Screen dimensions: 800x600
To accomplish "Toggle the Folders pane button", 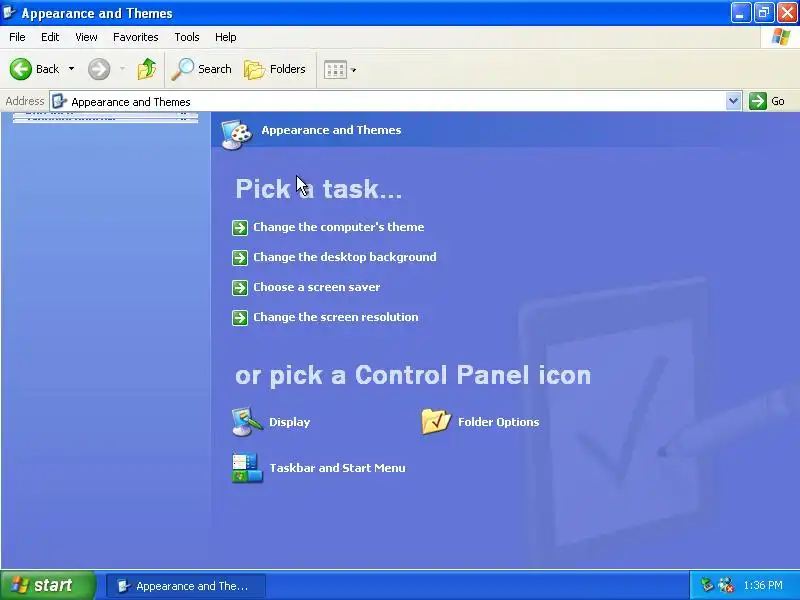I will click(x=274, y=69).
